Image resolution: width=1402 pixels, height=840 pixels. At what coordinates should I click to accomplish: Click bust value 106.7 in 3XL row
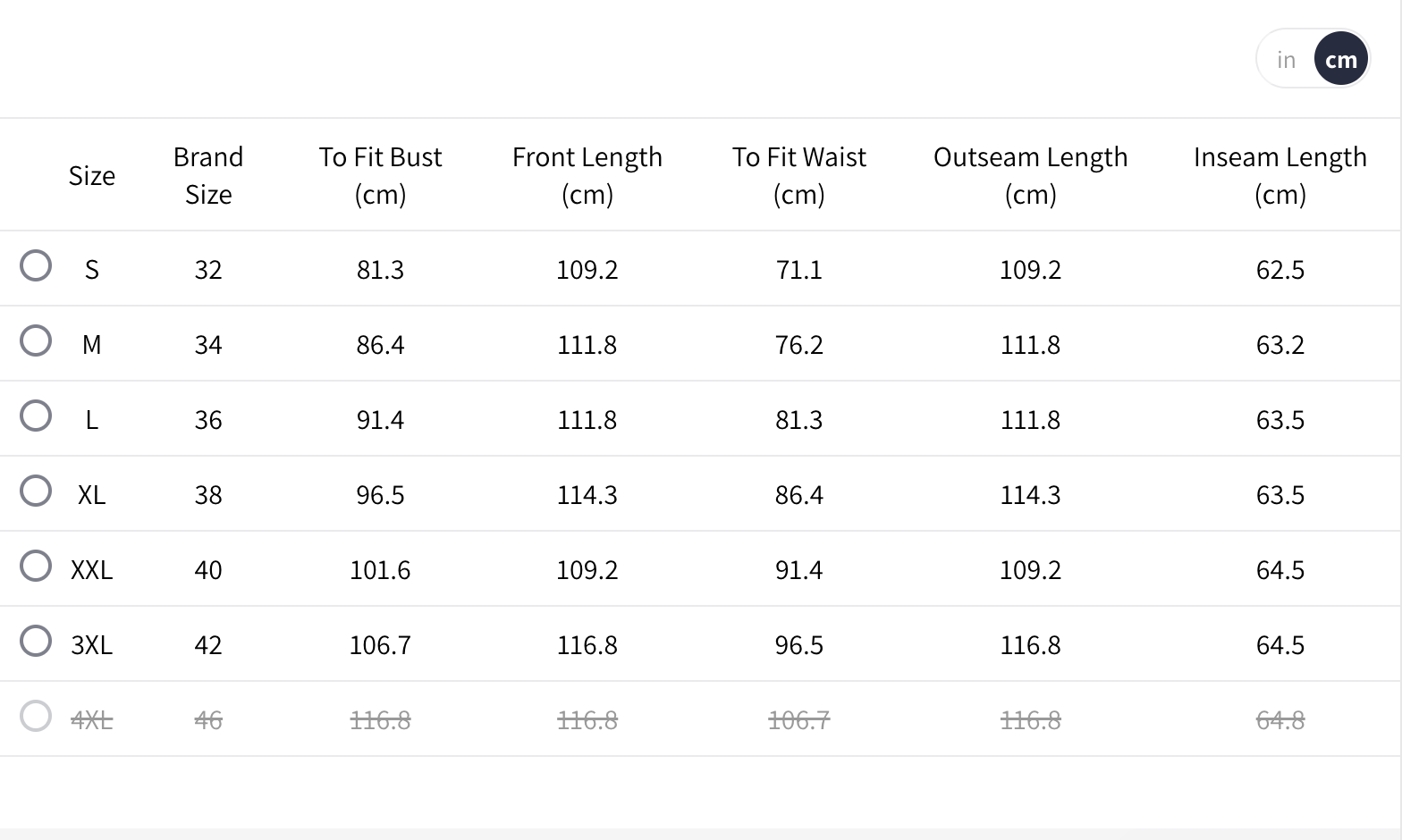pos(380,645)
